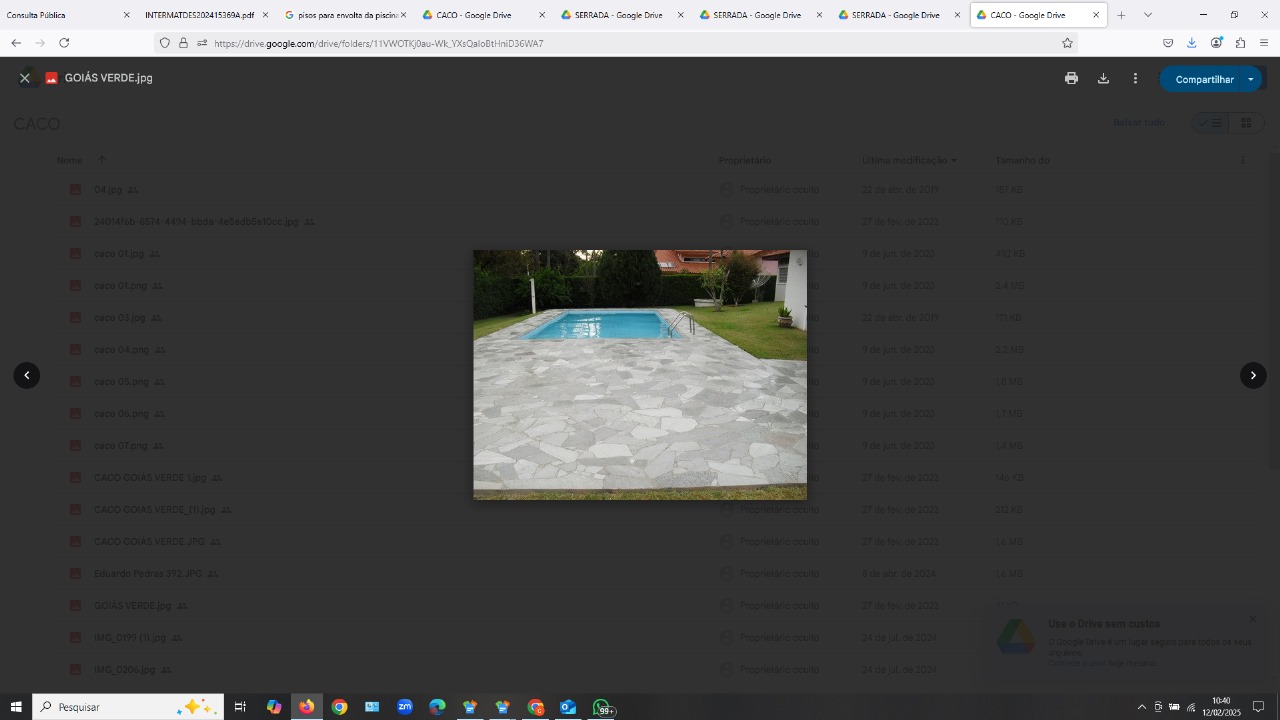1280x720 pixels.
Task: Go to the next image
Action: tap(1253, 375)
